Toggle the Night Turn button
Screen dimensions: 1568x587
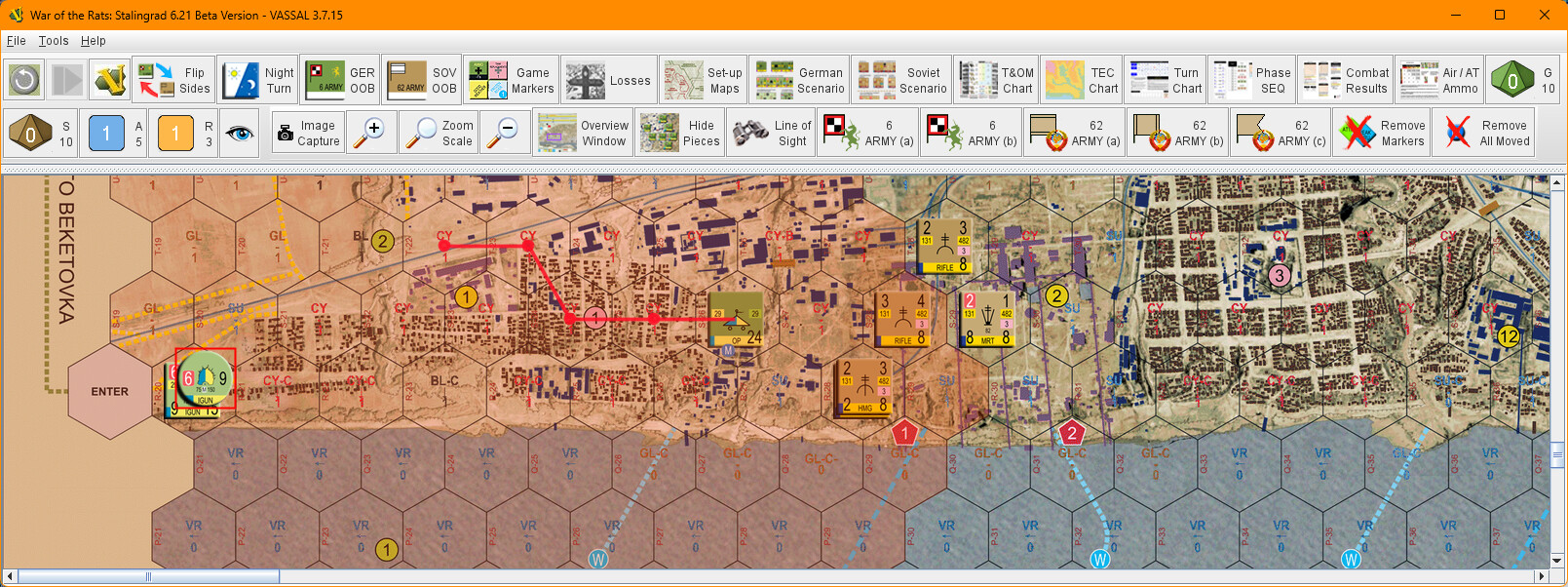(258, 80)
